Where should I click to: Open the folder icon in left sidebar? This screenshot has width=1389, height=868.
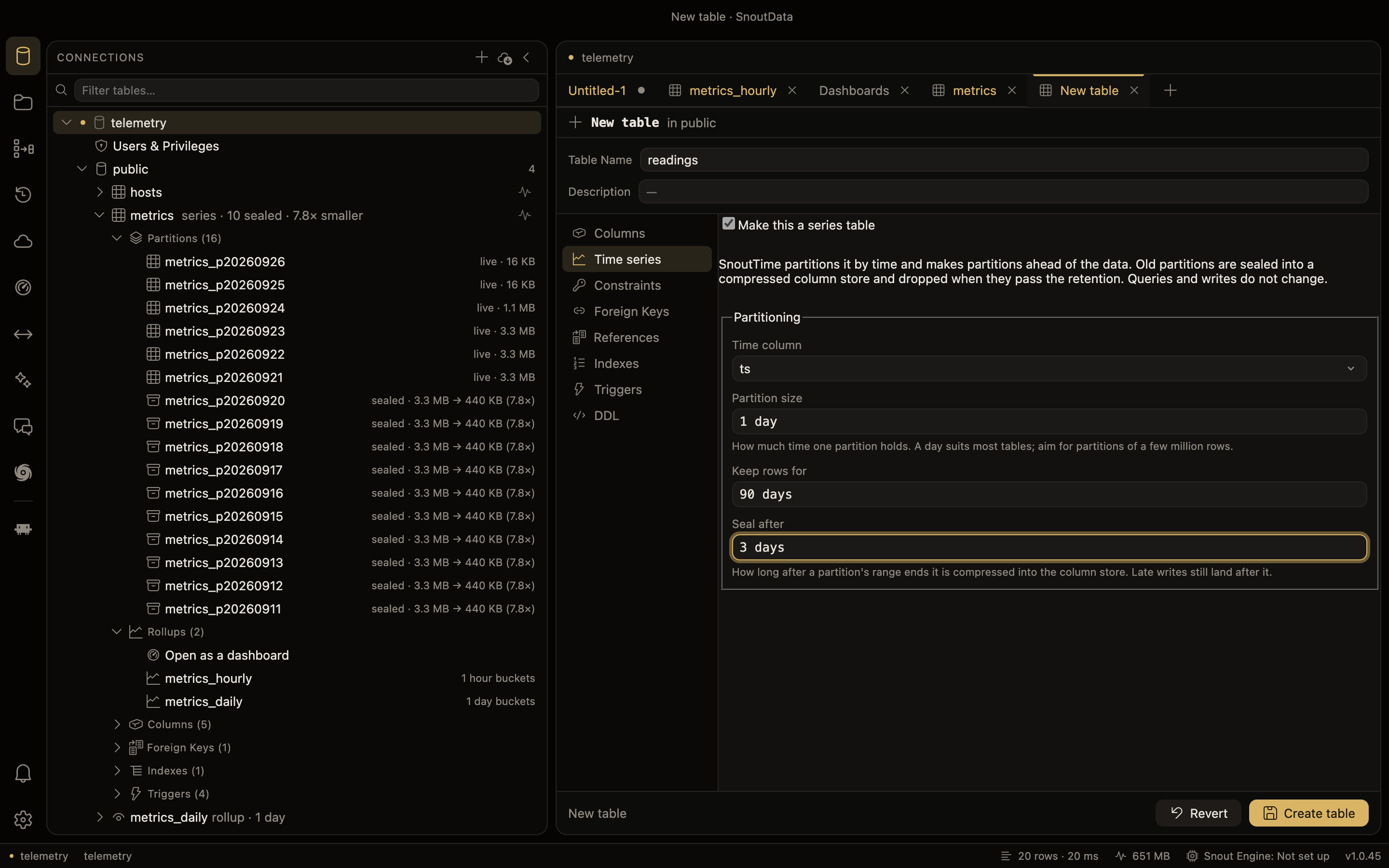tap(23, 102)
